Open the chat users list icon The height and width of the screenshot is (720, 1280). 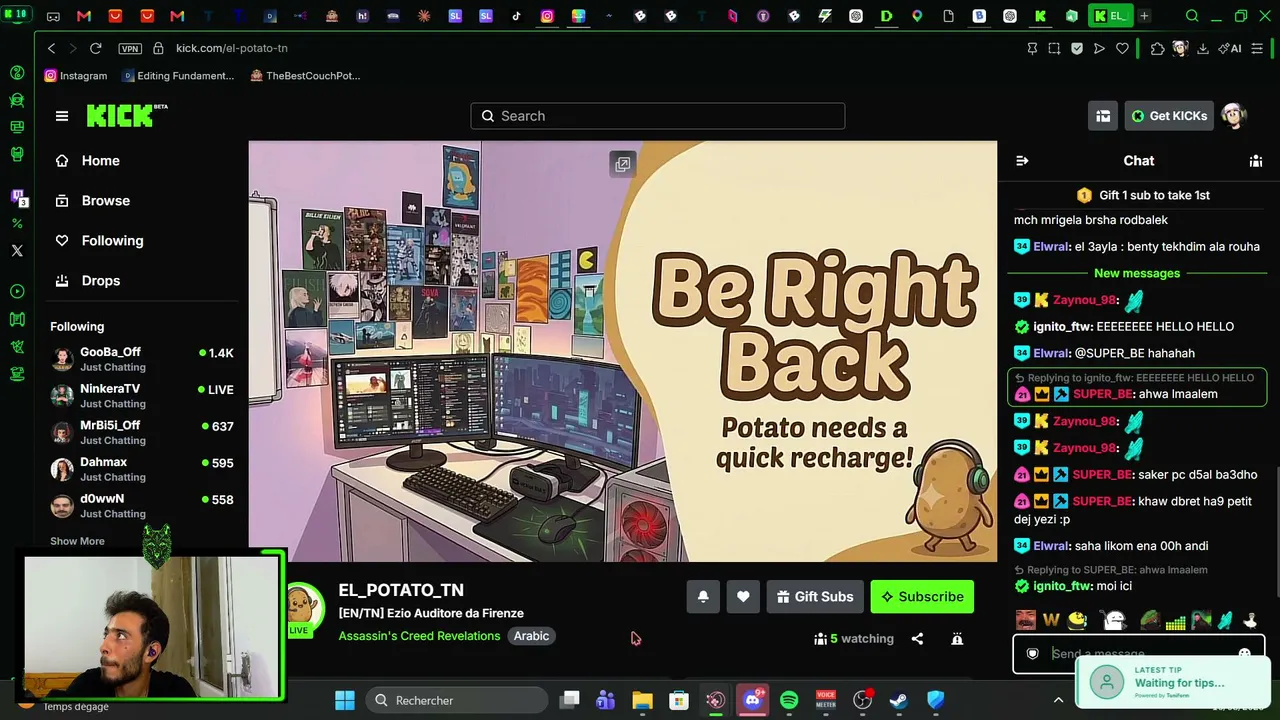coord(1256,161)
